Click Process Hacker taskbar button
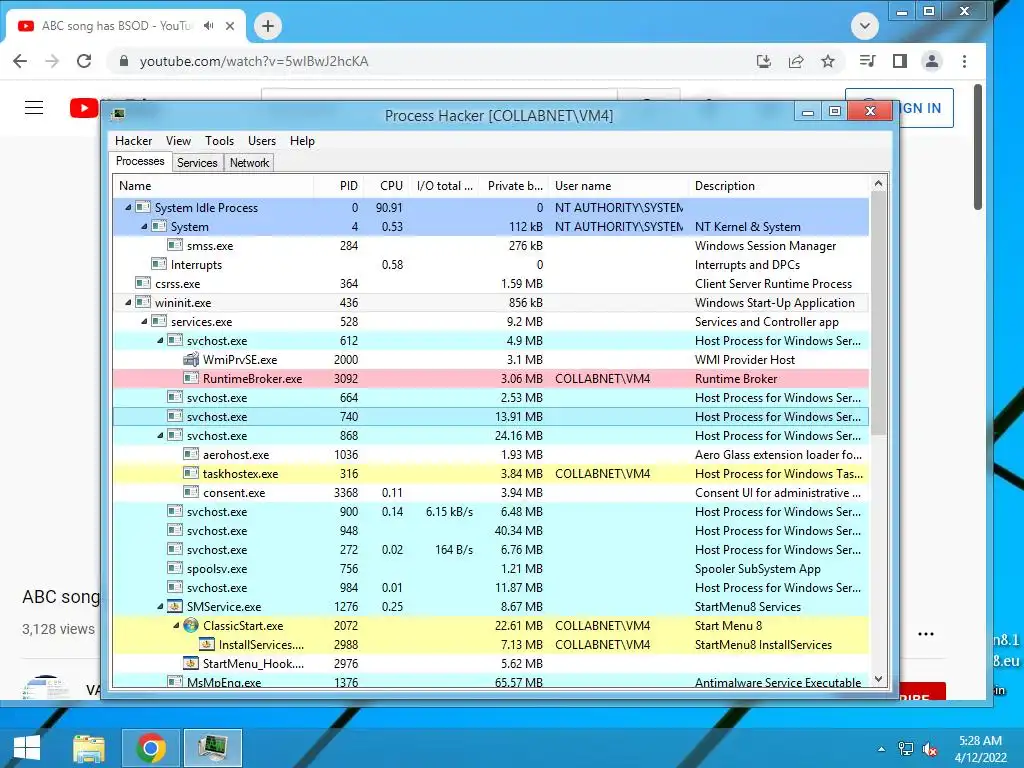Screen dimensions: 1024x768 point(213,748)
